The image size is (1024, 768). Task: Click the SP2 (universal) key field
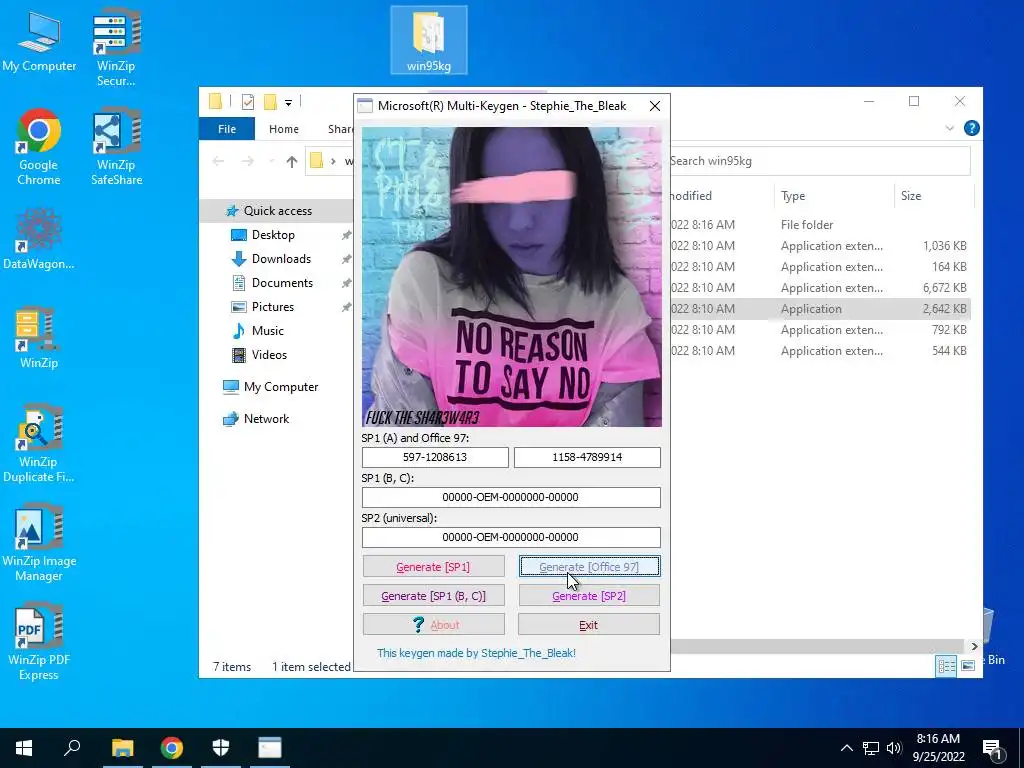click(511, 537)
